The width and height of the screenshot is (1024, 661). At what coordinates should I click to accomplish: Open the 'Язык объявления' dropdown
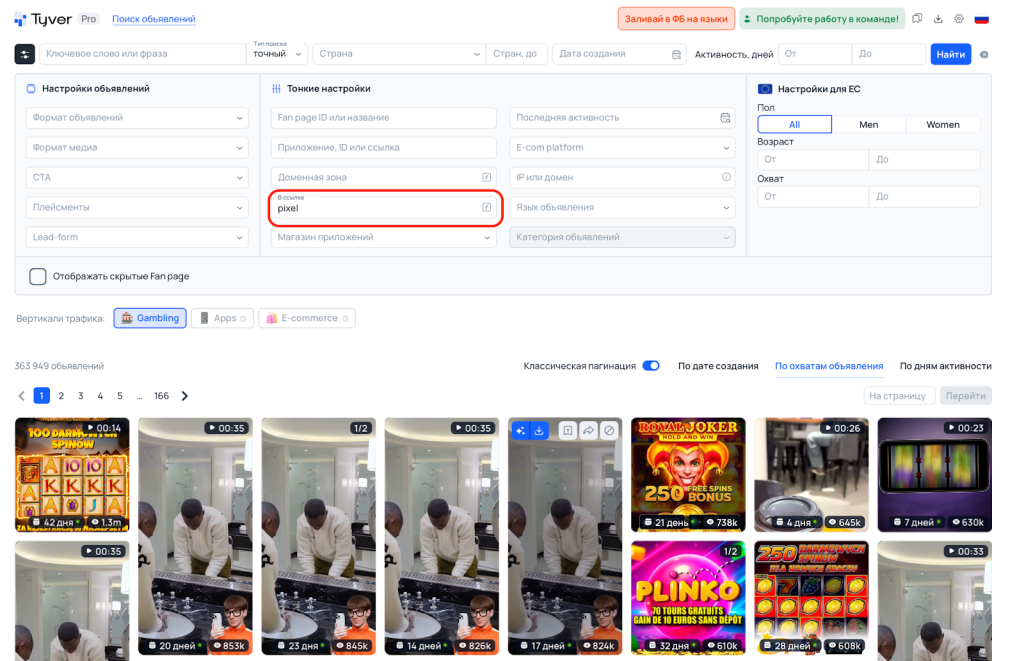pos(622,207)
